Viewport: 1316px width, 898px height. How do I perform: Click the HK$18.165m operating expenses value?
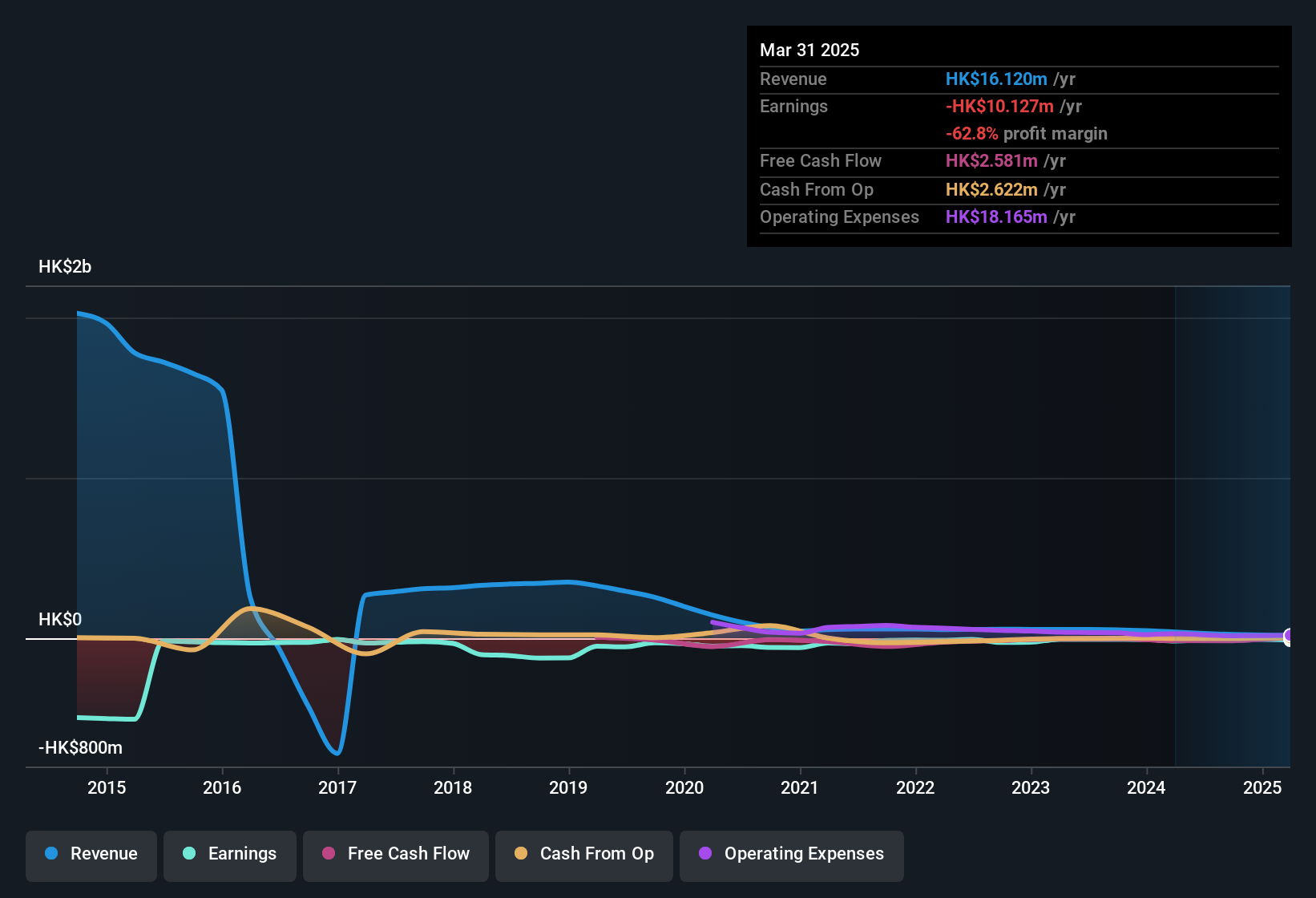996,217
